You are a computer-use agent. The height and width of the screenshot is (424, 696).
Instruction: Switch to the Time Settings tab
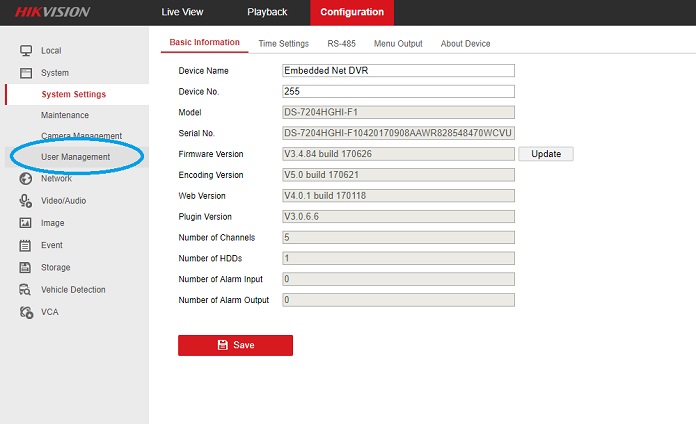[x=283, y=44]
